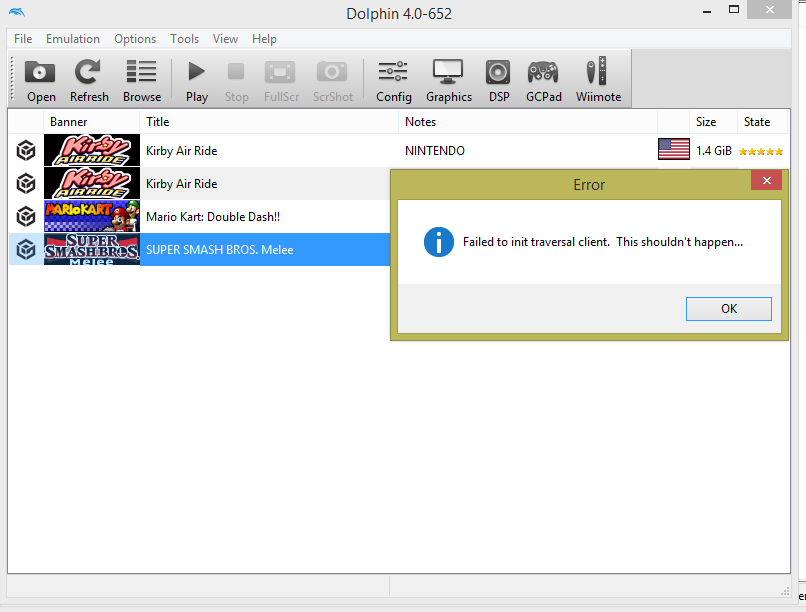Select Super Smash Bros Melee banner
The image size is (806, 612).
(x=91, y=249)
